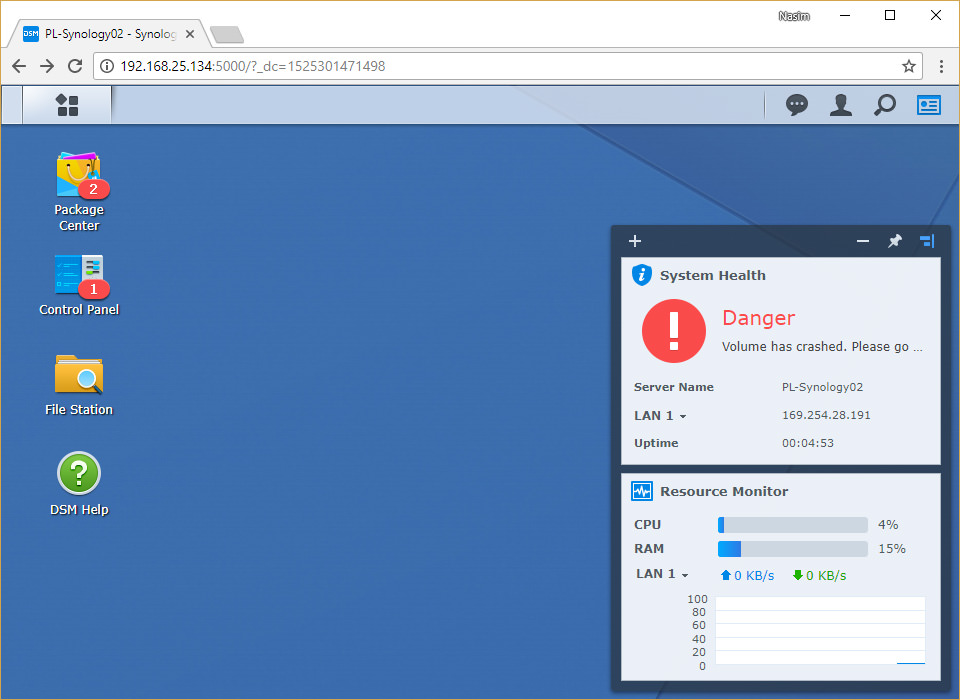Click upload speed 0 KB/s indicator
Image resolution: width=960 pixels, height=700 pixels.
748,575
